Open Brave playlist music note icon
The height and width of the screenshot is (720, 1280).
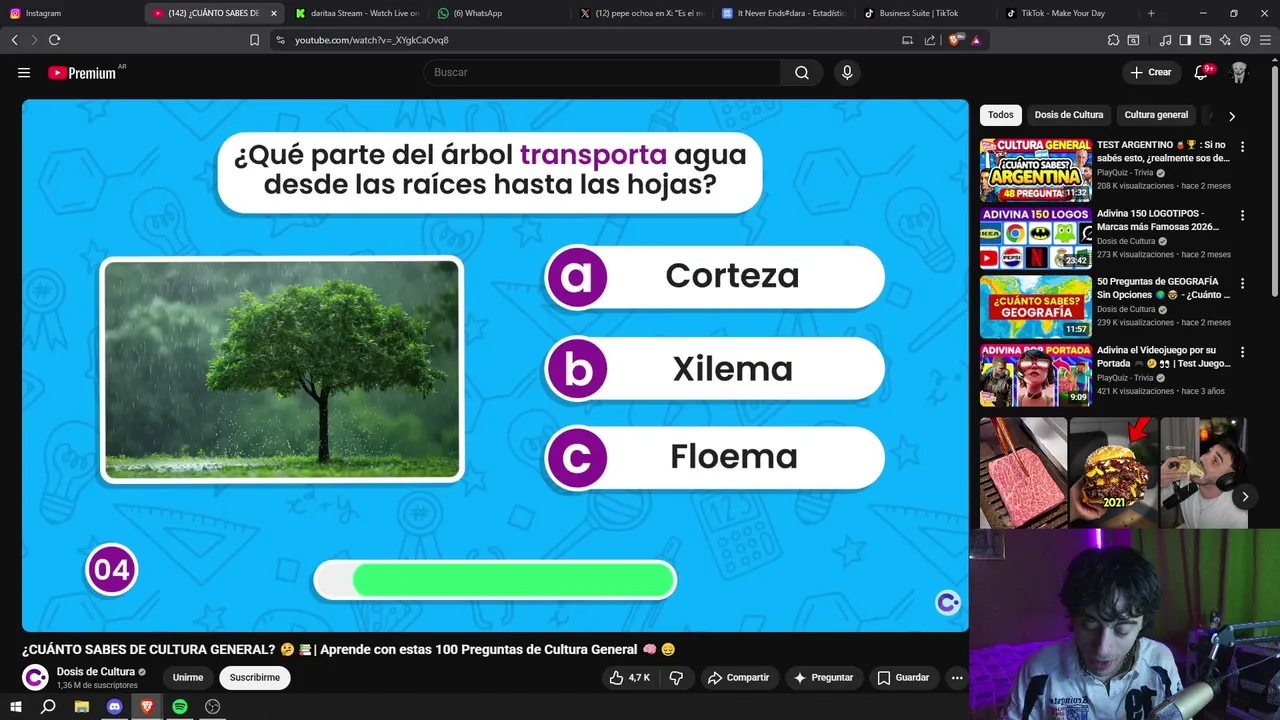coord(1165,40)
